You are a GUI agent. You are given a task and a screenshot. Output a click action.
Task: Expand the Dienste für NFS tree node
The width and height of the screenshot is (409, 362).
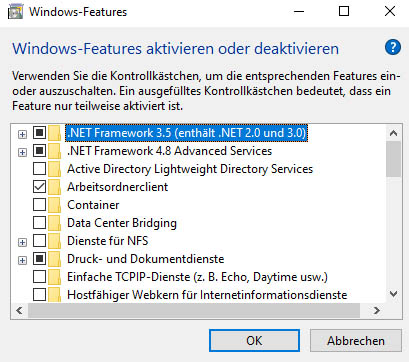(x=22, y=242)
